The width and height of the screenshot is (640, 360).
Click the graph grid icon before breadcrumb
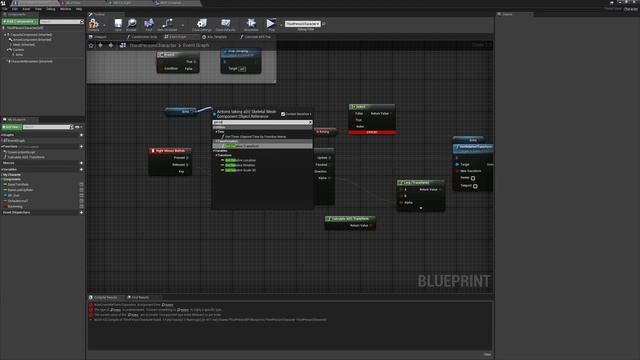point(123,45)
